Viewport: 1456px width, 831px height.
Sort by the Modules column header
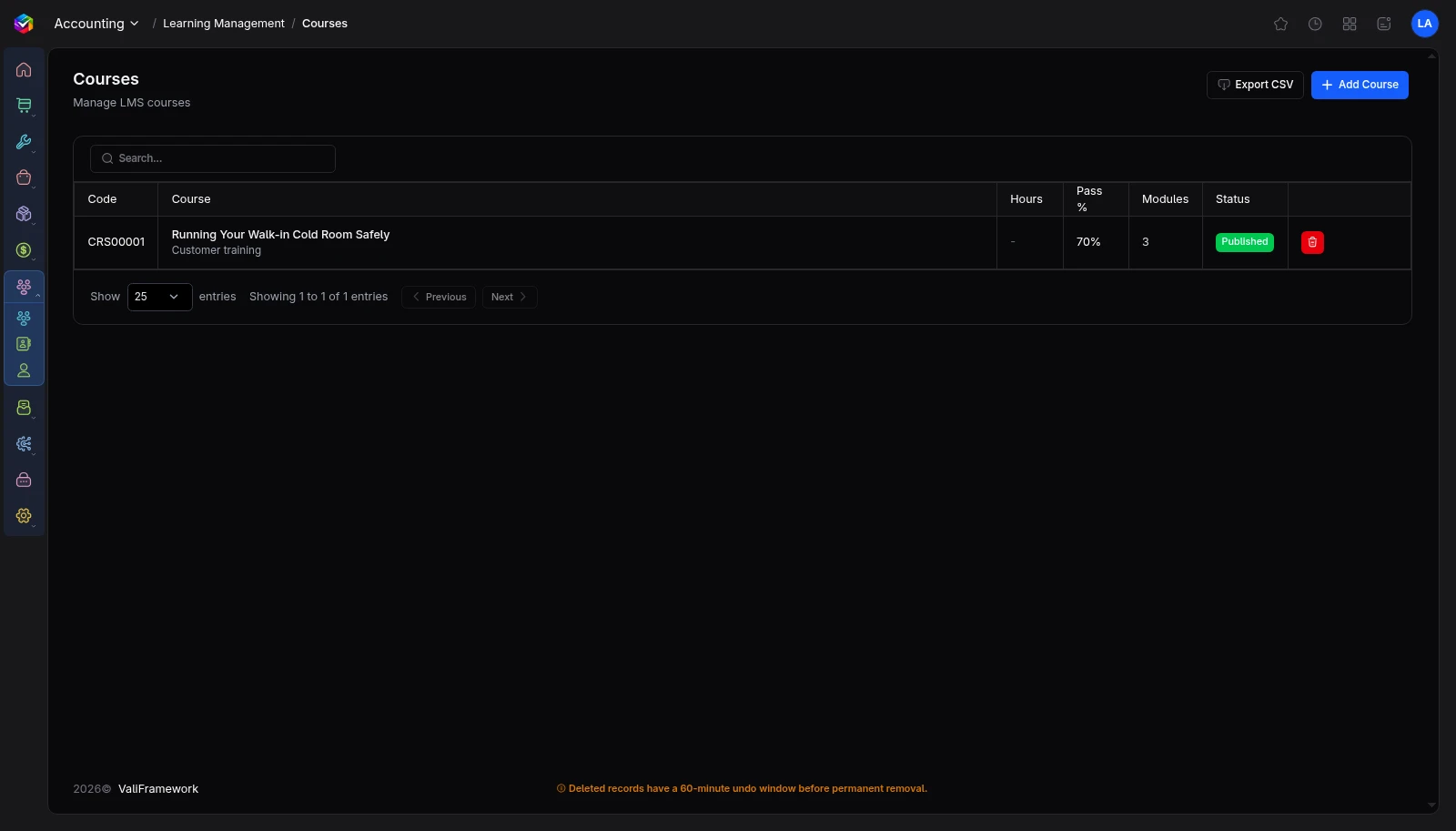click(1165, 199)
